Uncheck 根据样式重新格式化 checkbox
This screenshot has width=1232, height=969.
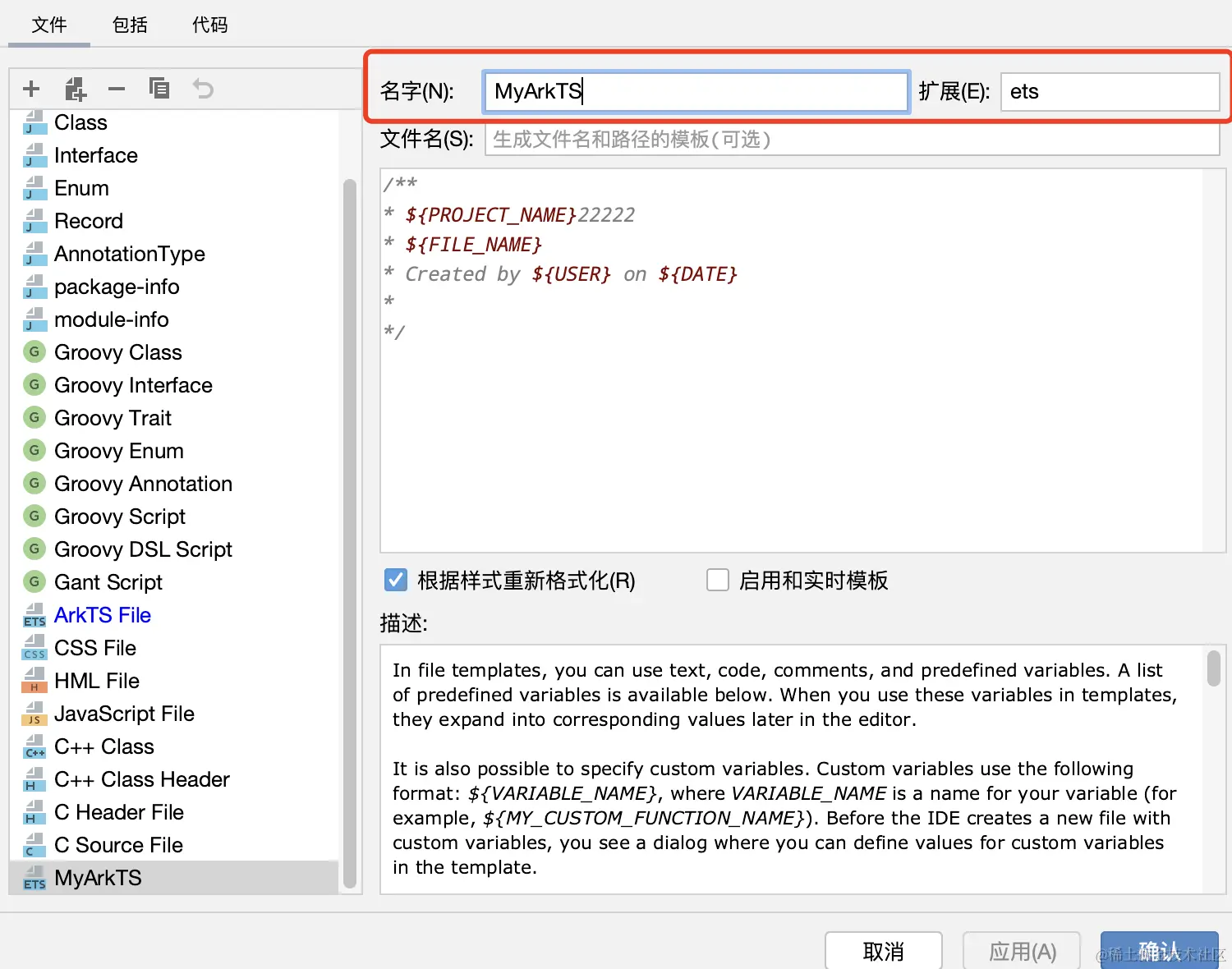pyautogui.click(x=395, y=580)
